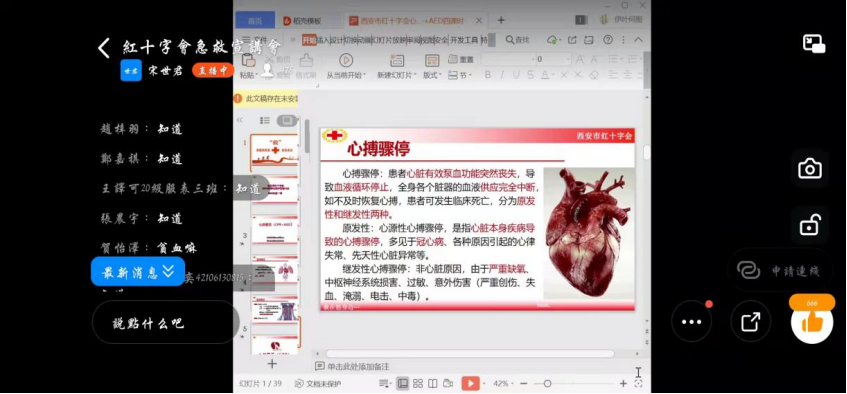Tap the back arrow beside the livestream title

pyautogui.click(x=104, y=48)
